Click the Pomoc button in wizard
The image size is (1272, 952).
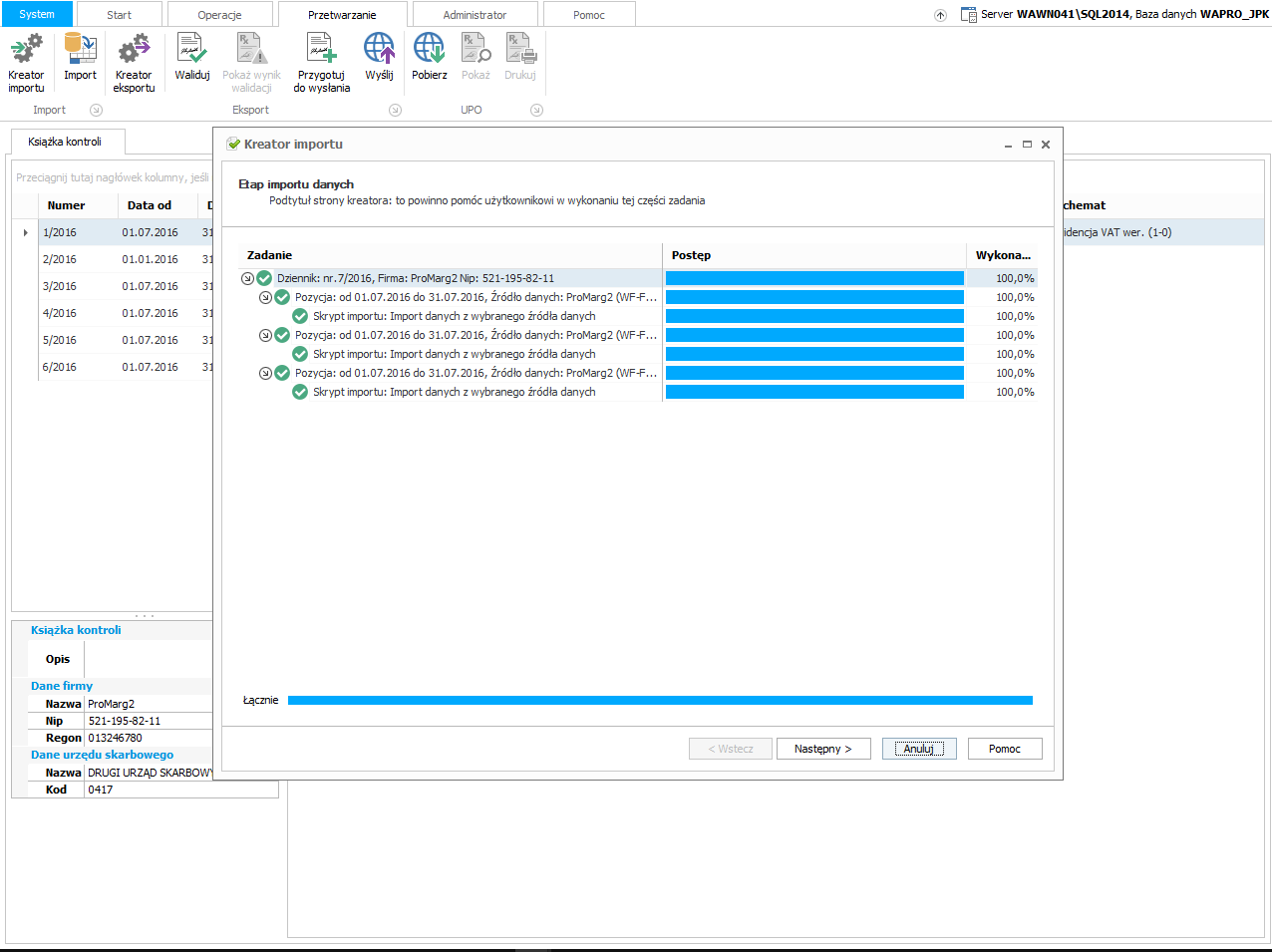(x=1004, y=749)
